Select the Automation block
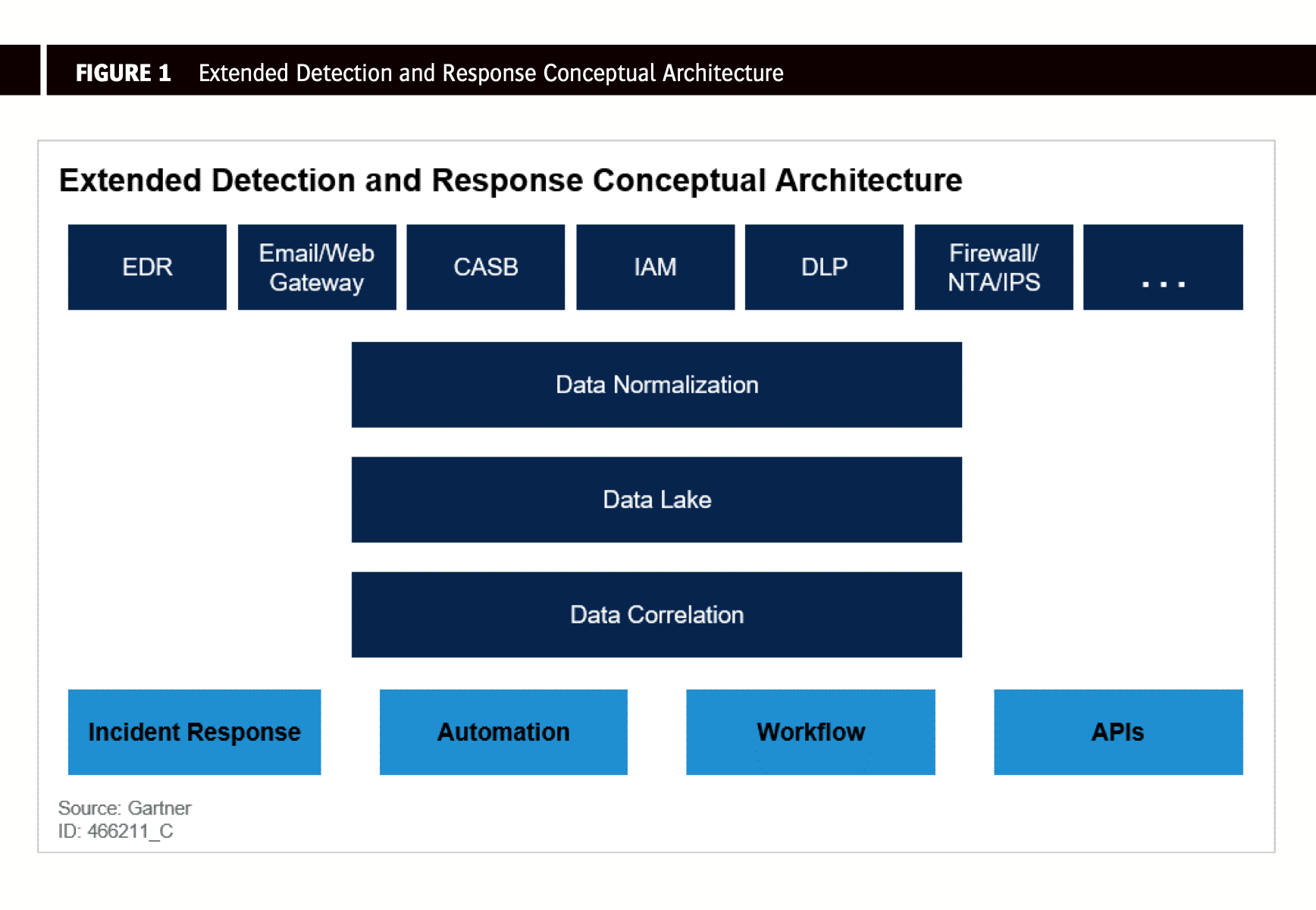This screenshot has height=910, width=1316. click(503, 732)
